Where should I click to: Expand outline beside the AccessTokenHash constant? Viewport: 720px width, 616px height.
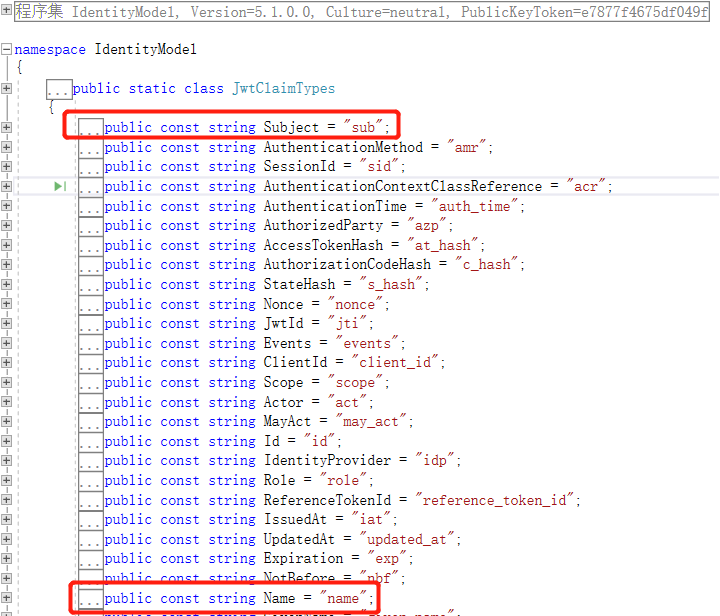pos(6,245)
